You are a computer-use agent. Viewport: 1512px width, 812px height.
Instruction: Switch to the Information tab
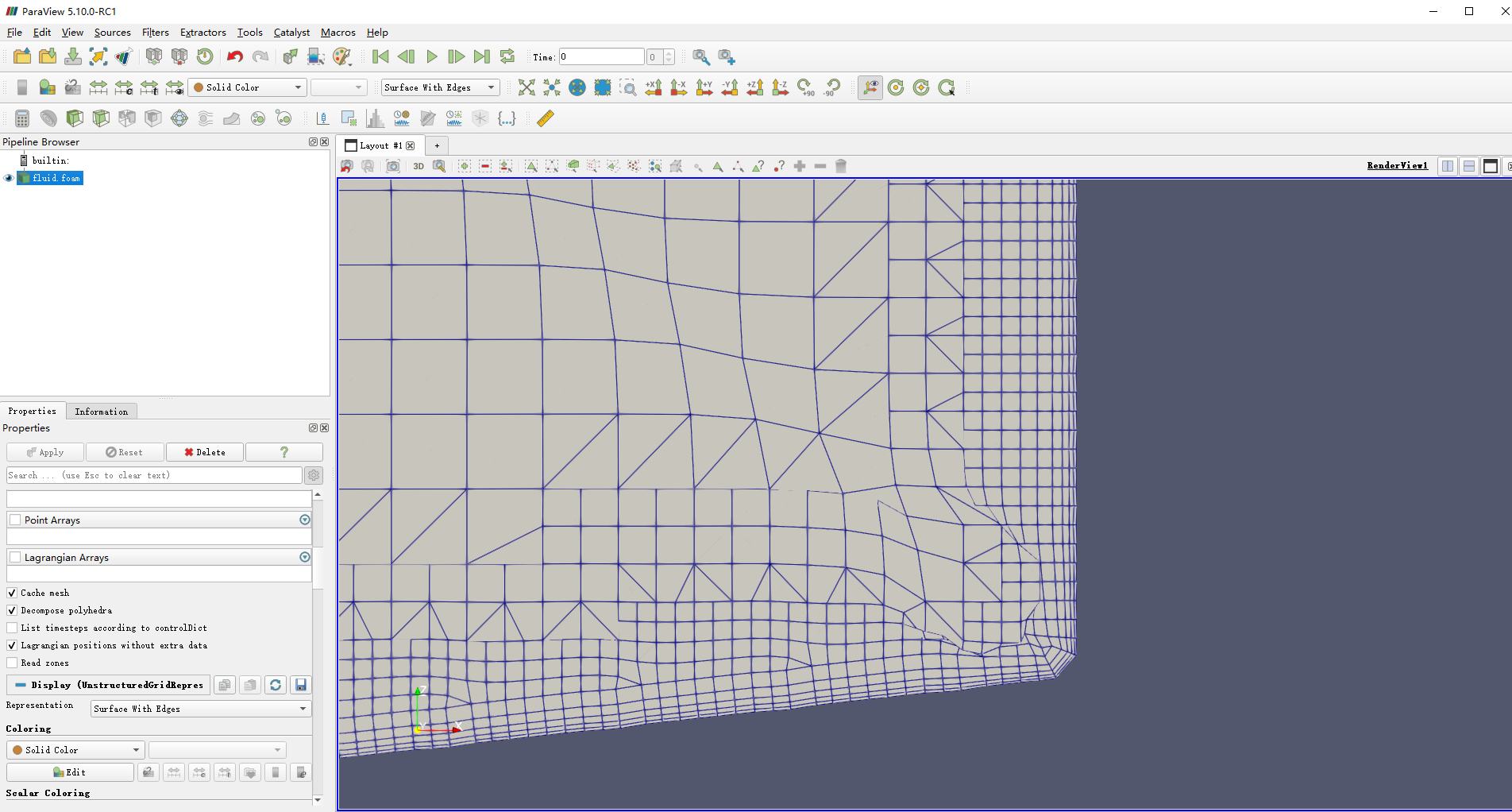point(101,412)
